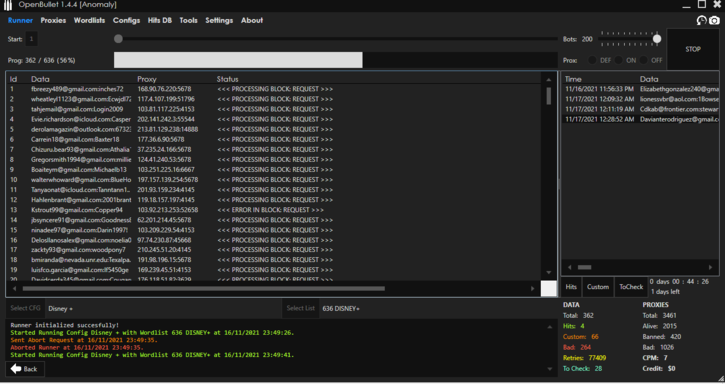Show the Custom results tab
Viewport: 725px width, 384px height.
pos(598,287)
